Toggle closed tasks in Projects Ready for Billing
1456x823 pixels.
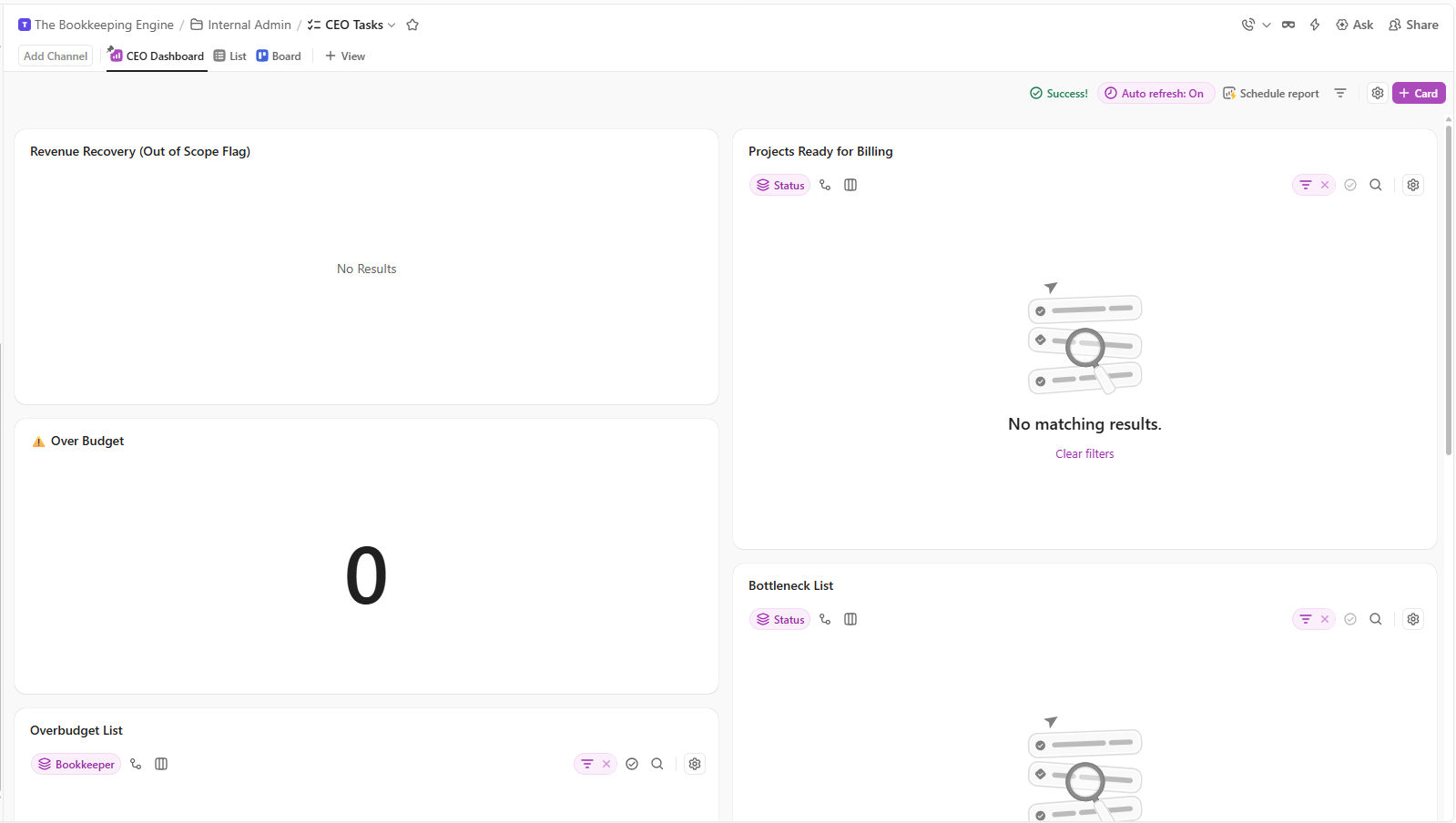point(1350,185)
